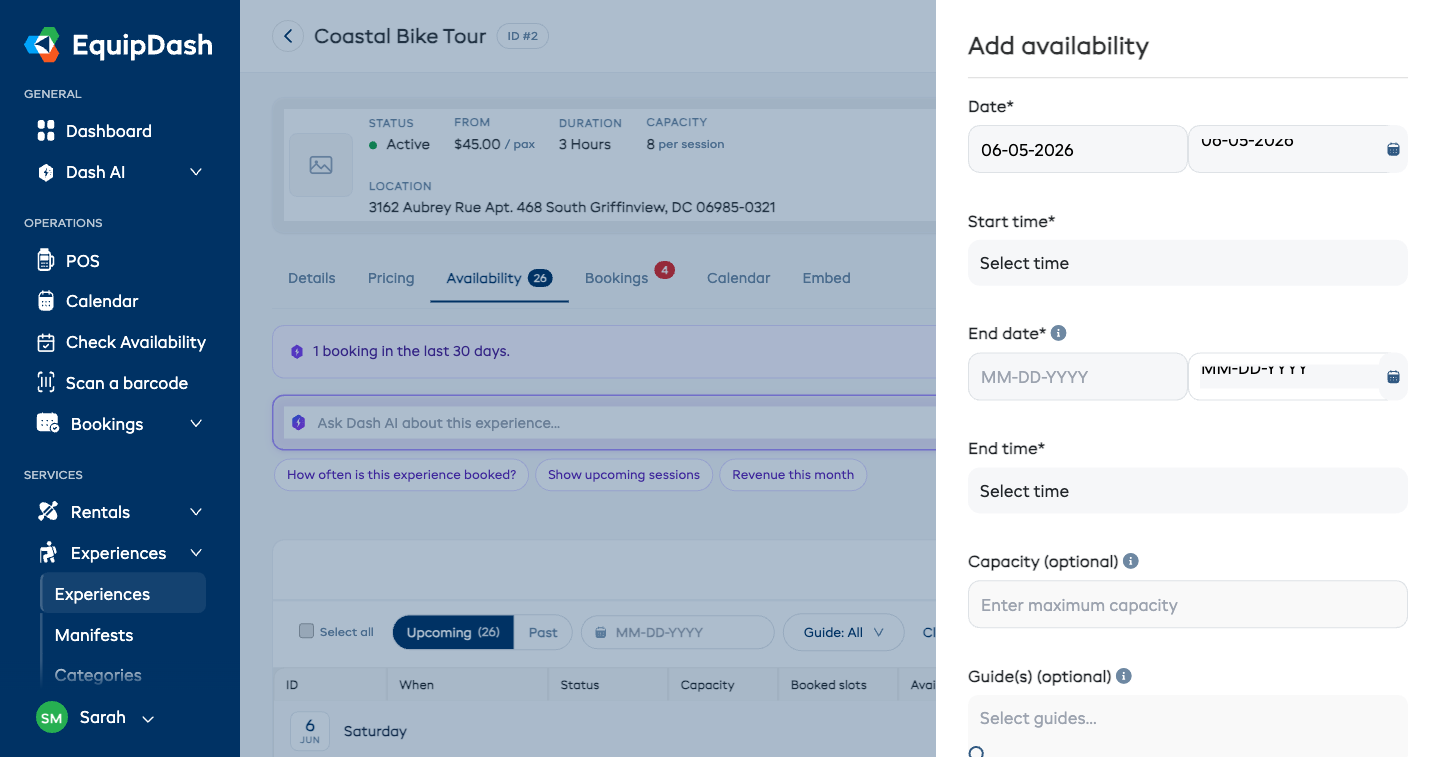The image size is (1440, 757).
Task: Open the Sarah account menu chevron
Action: tap(148, 719)
